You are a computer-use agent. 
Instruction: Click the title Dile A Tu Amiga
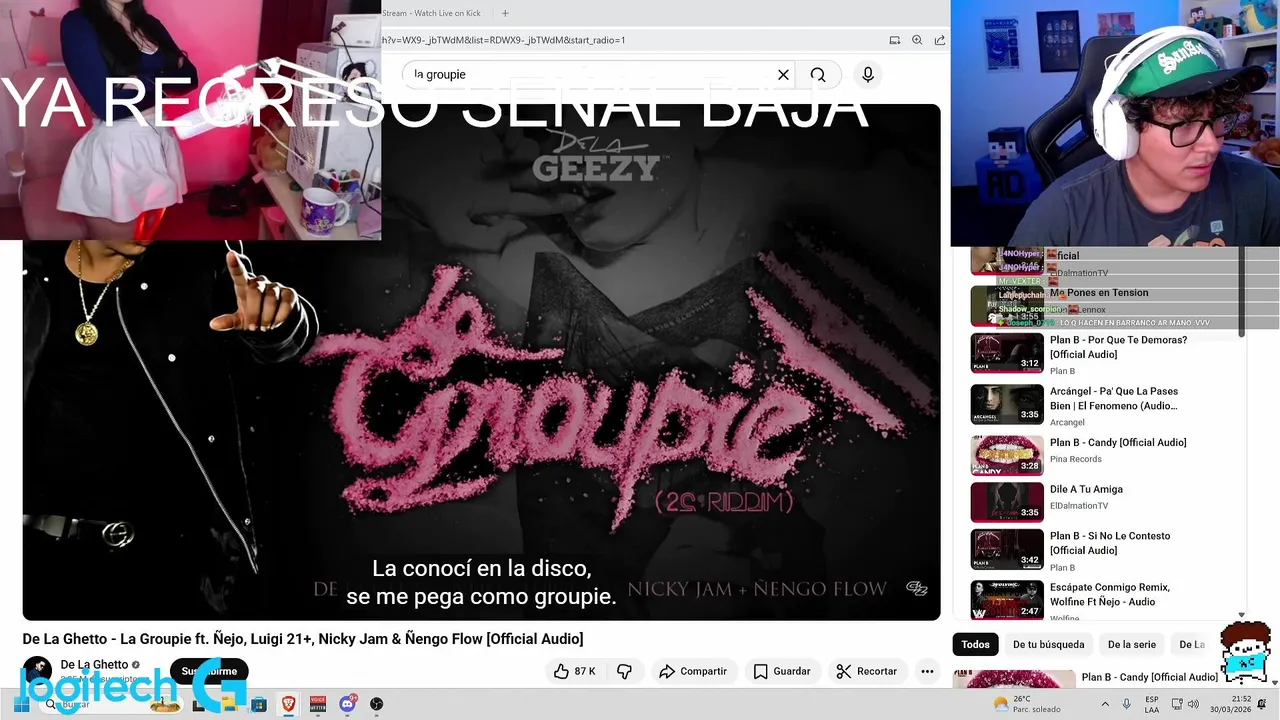1086,489
